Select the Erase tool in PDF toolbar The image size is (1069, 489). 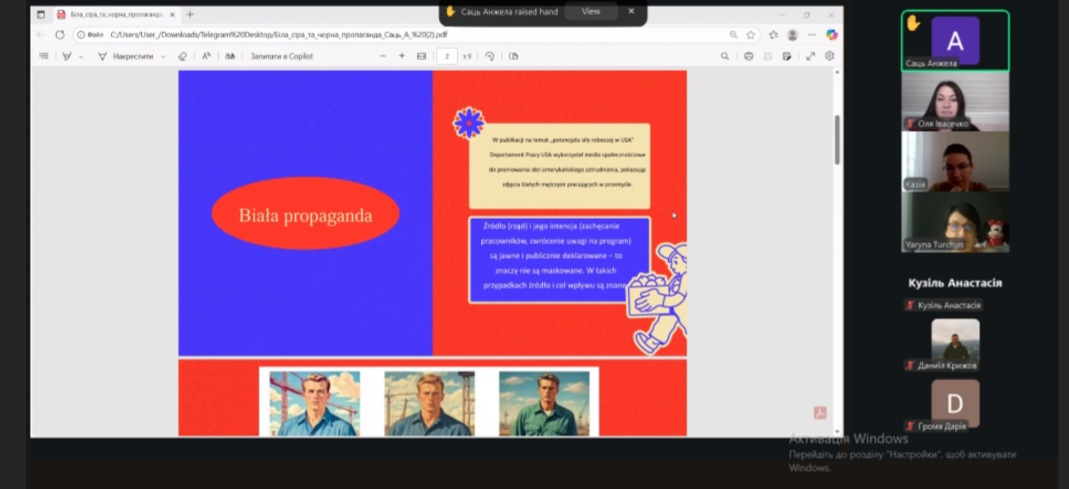182,56
